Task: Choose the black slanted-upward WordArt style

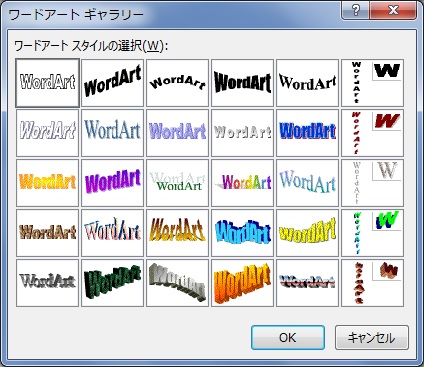Action: (112, 83)
